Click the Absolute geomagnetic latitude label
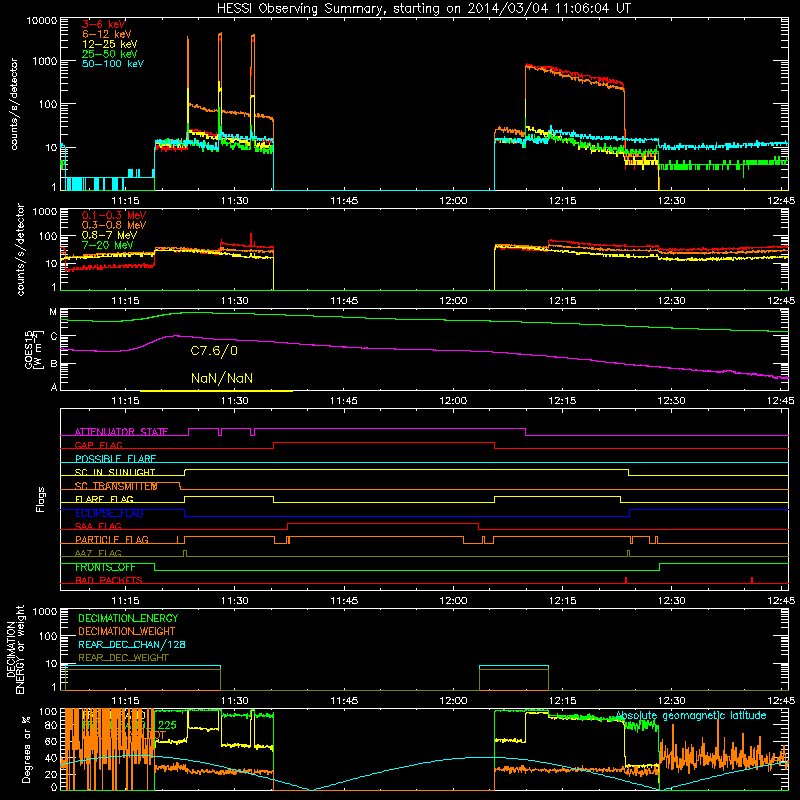This screenshot has width=800, height=800. pyautogui.click(x=691, y=715)
